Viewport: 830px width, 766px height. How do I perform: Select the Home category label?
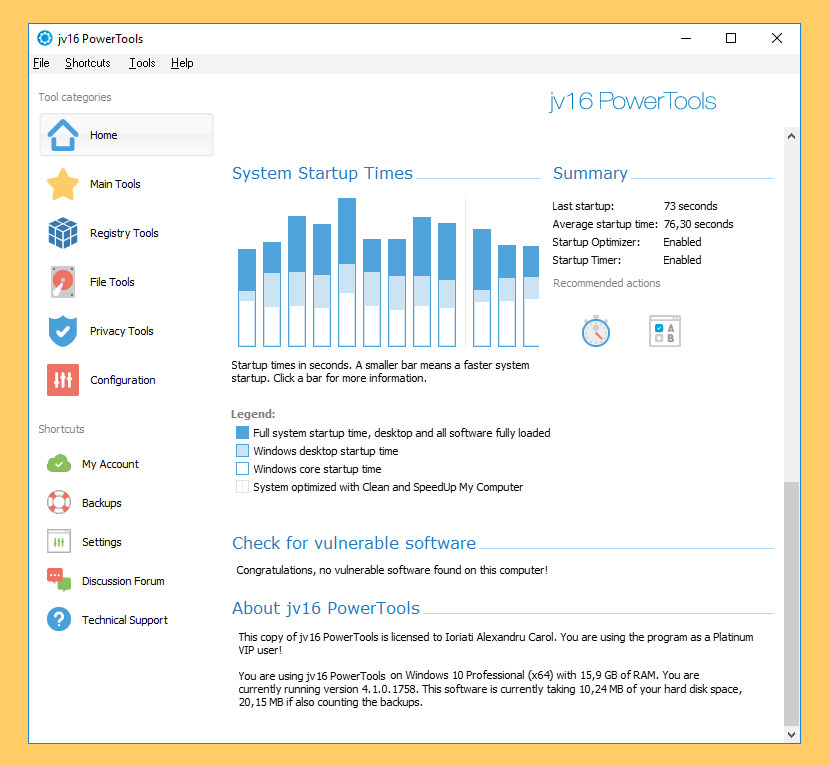[x=104, y=135]
